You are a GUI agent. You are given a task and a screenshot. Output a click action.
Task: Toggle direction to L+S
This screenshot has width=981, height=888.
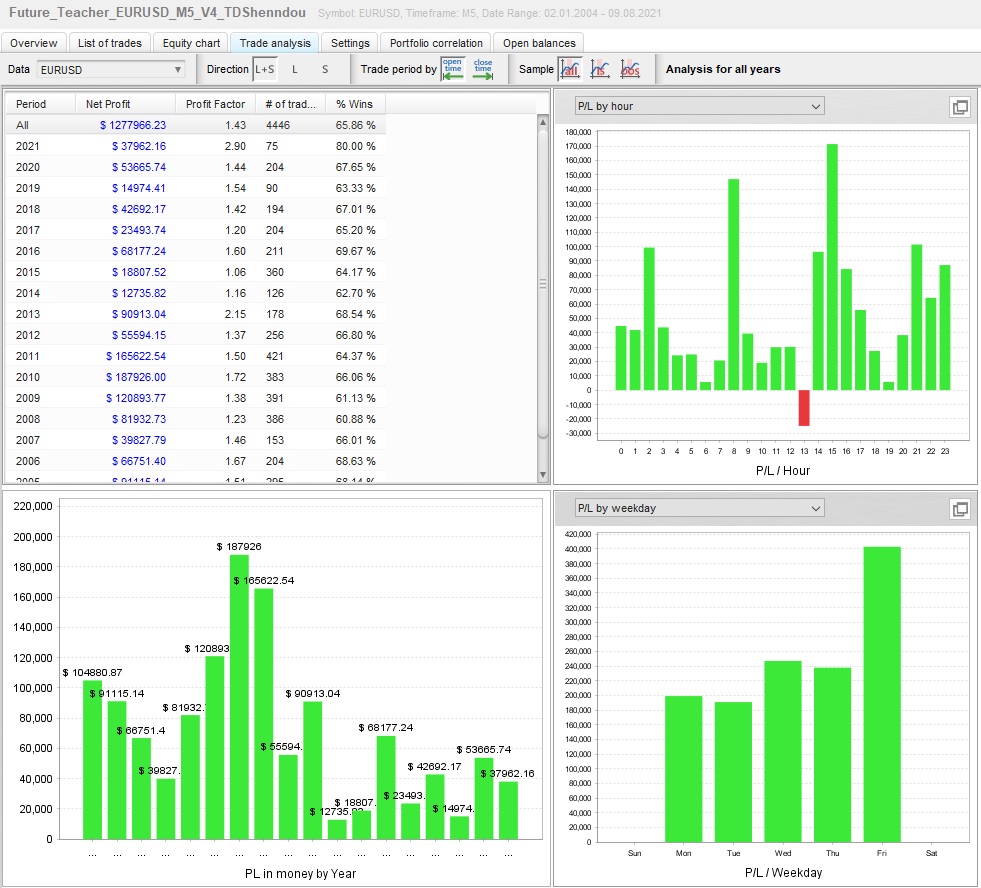(264, 69)
